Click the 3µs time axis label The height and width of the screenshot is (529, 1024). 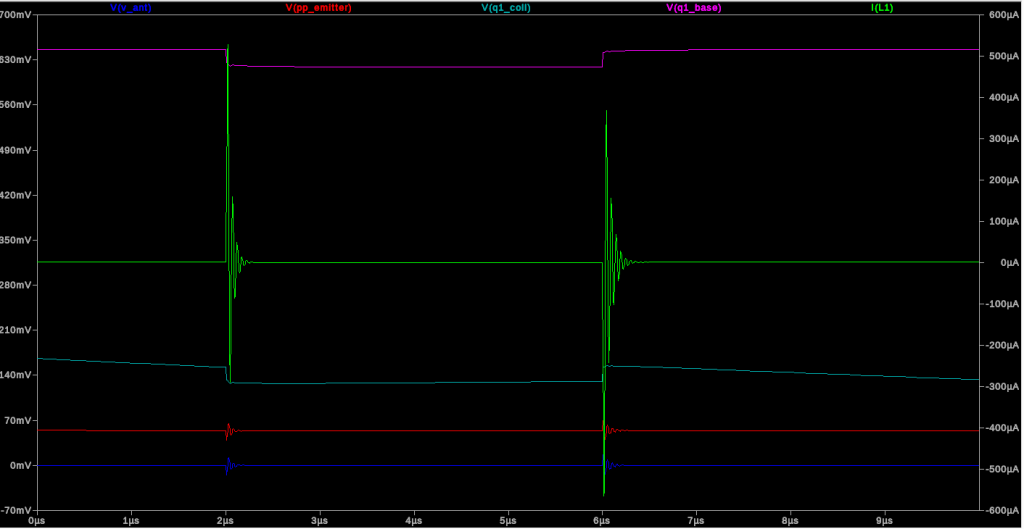[x=319, y=522]
